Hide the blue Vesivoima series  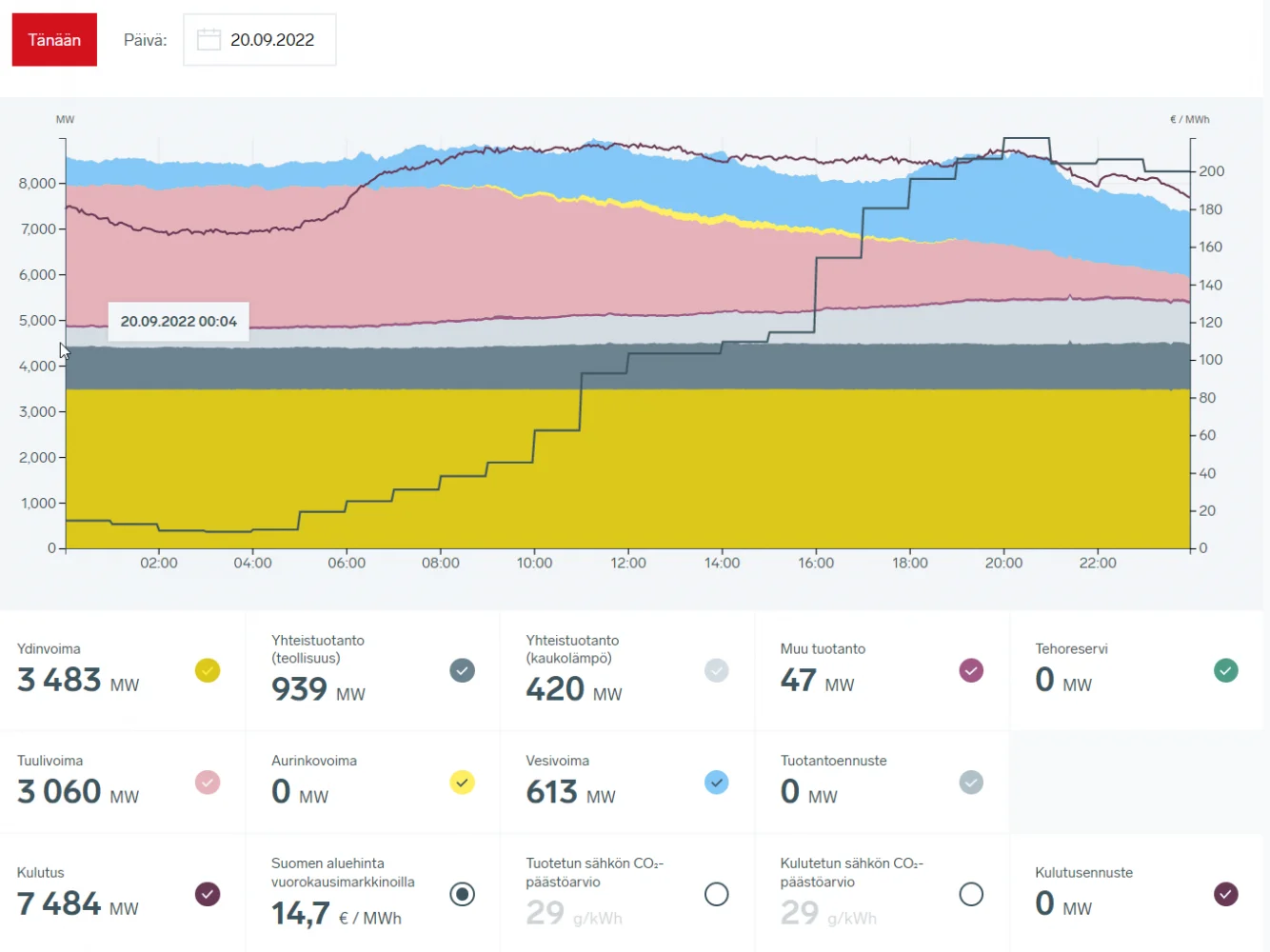click(716, 783)
